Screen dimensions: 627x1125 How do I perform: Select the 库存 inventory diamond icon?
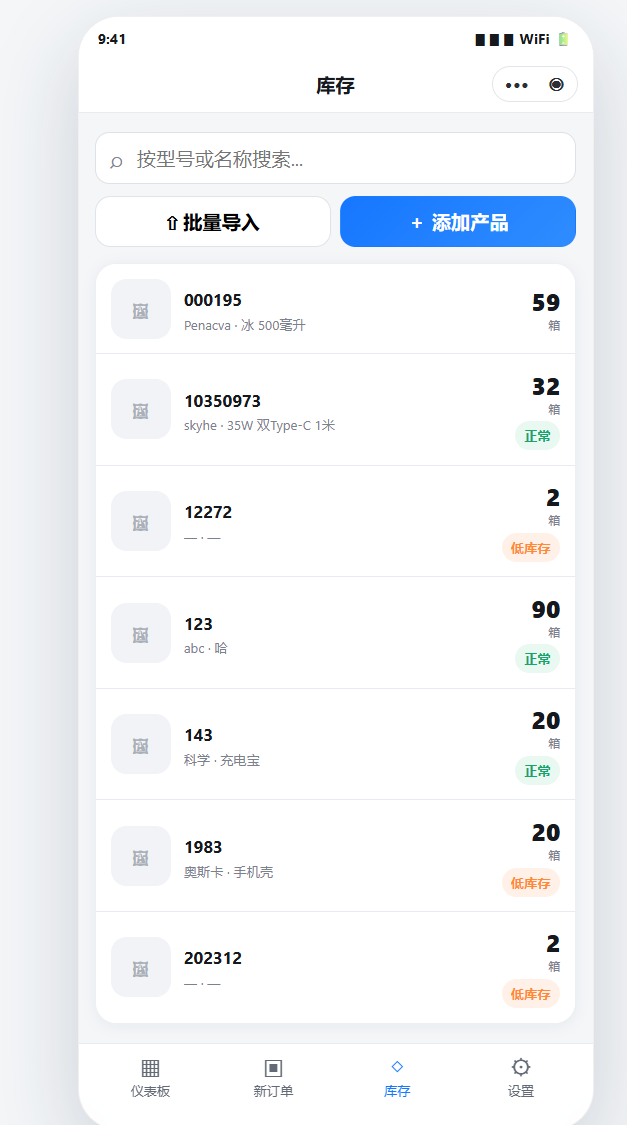coord(397,1066)
